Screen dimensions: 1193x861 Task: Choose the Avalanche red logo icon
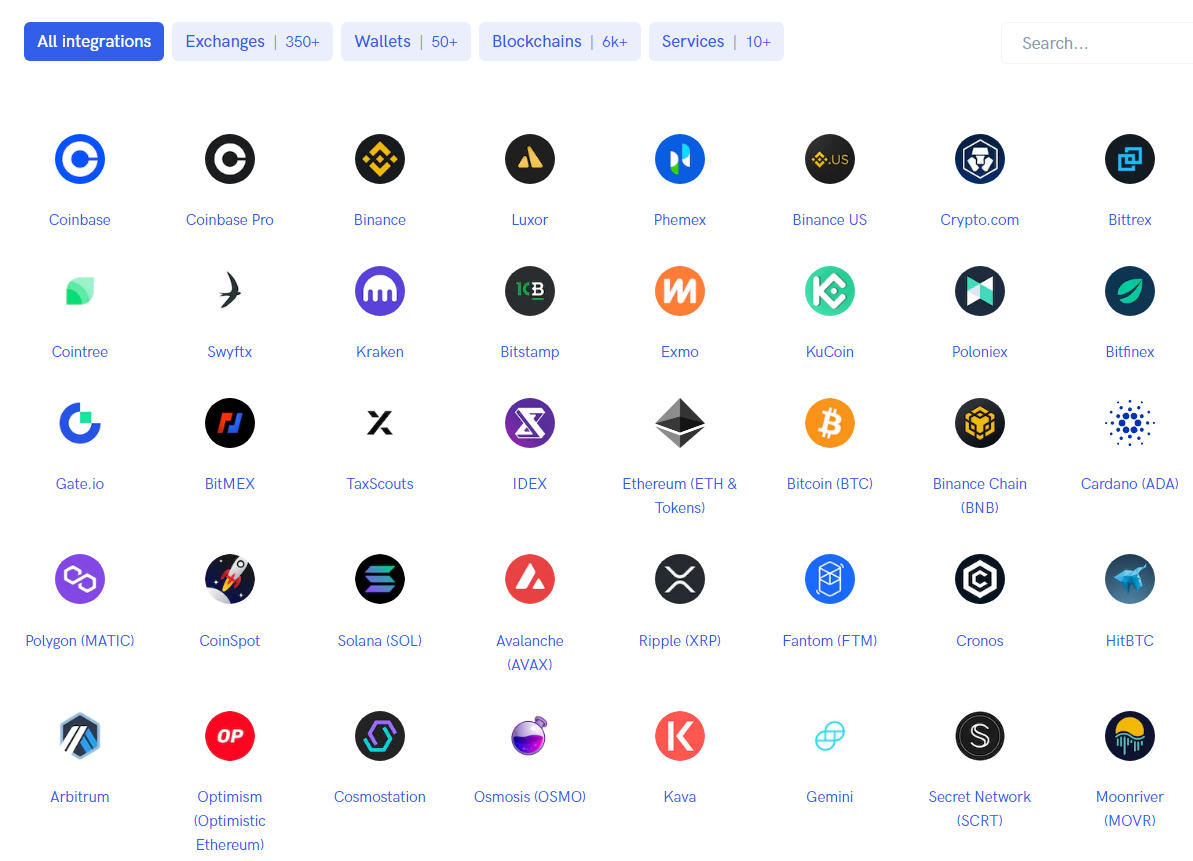(x=530, y=579)
